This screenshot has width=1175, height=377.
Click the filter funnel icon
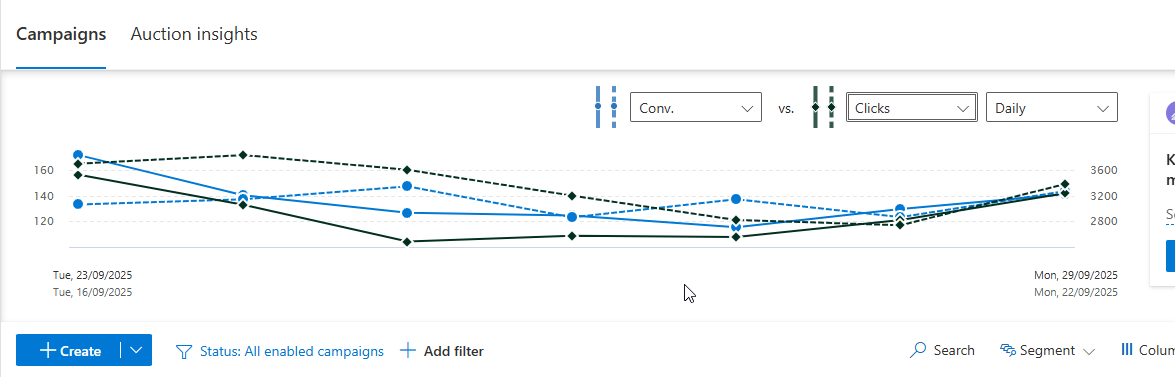[184, 351]
